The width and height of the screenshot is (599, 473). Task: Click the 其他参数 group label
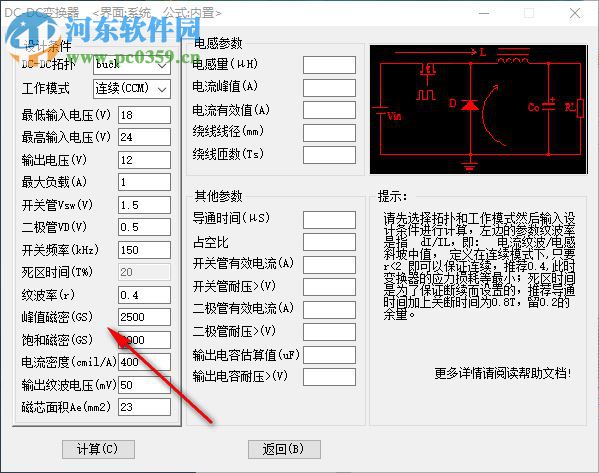tap(218, 196)
